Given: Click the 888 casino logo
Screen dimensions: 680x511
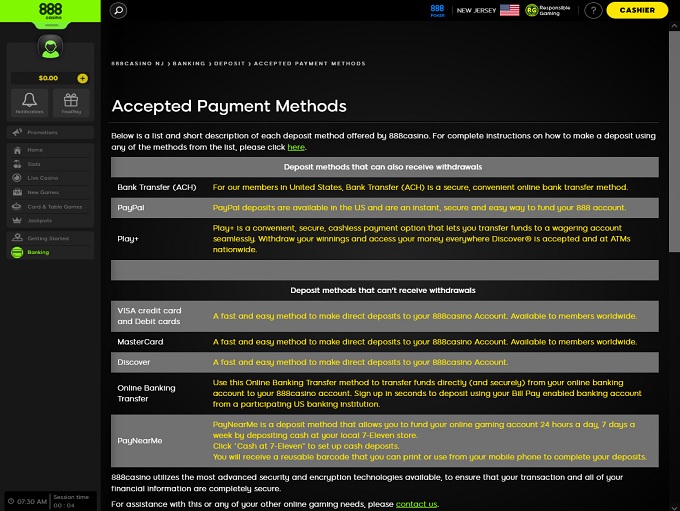Looking at the screenshot, I should tap(49, 10).
